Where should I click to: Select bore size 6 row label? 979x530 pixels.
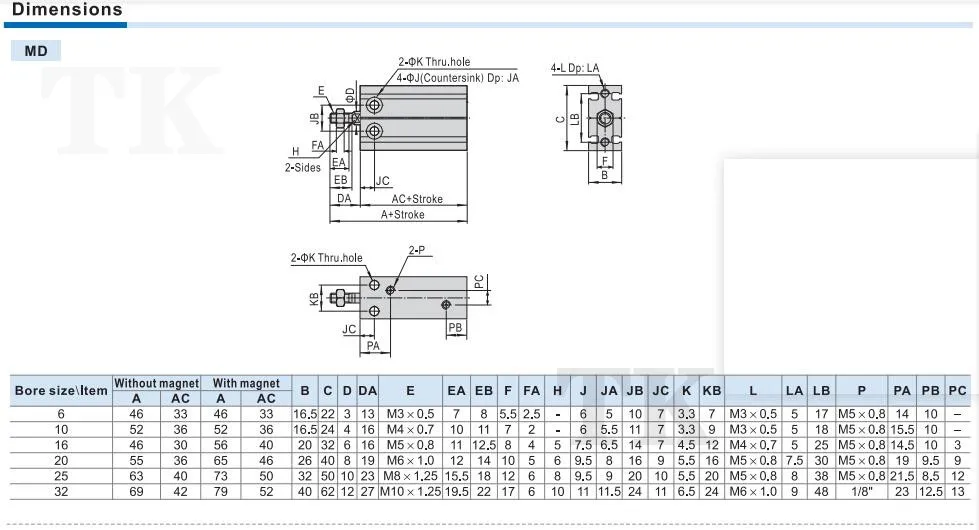pos(59,413)
